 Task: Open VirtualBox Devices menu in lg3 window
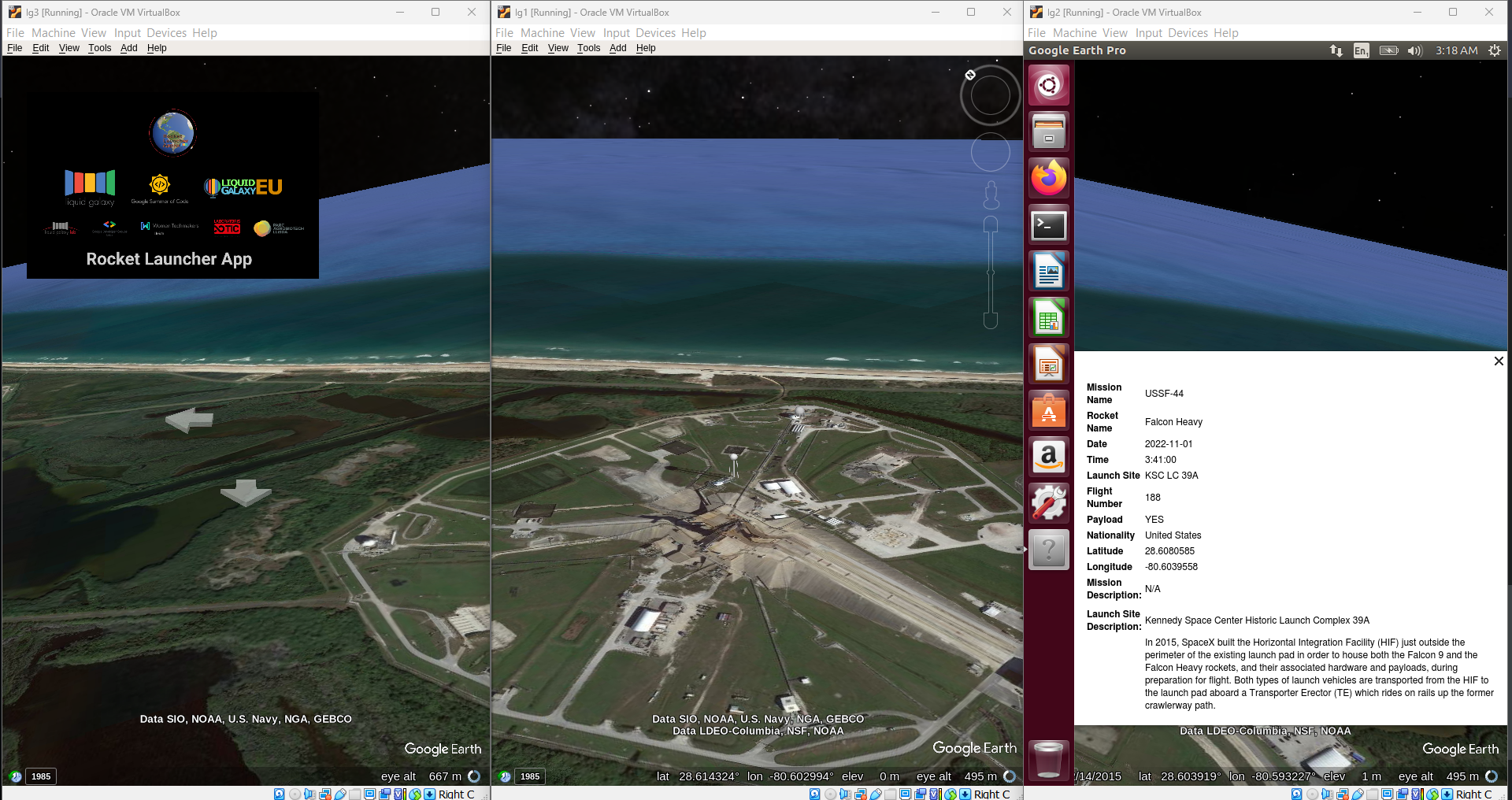(x=166, y=33)
